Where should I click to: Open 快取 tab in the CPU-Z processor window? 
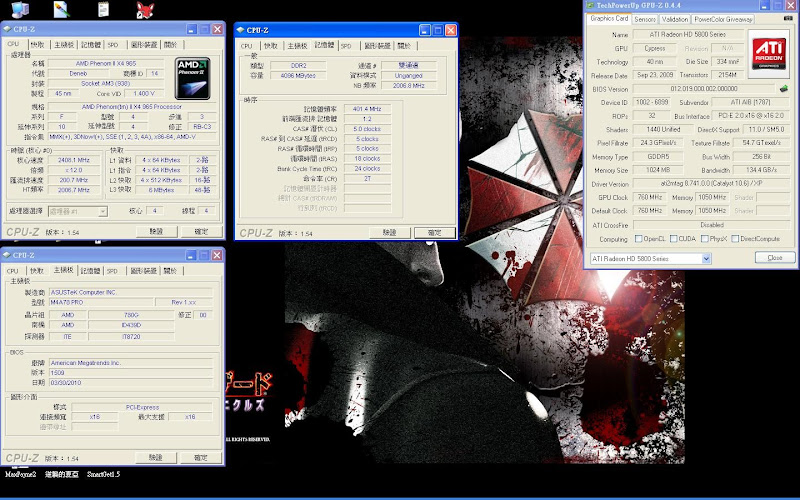click(37, 45)
